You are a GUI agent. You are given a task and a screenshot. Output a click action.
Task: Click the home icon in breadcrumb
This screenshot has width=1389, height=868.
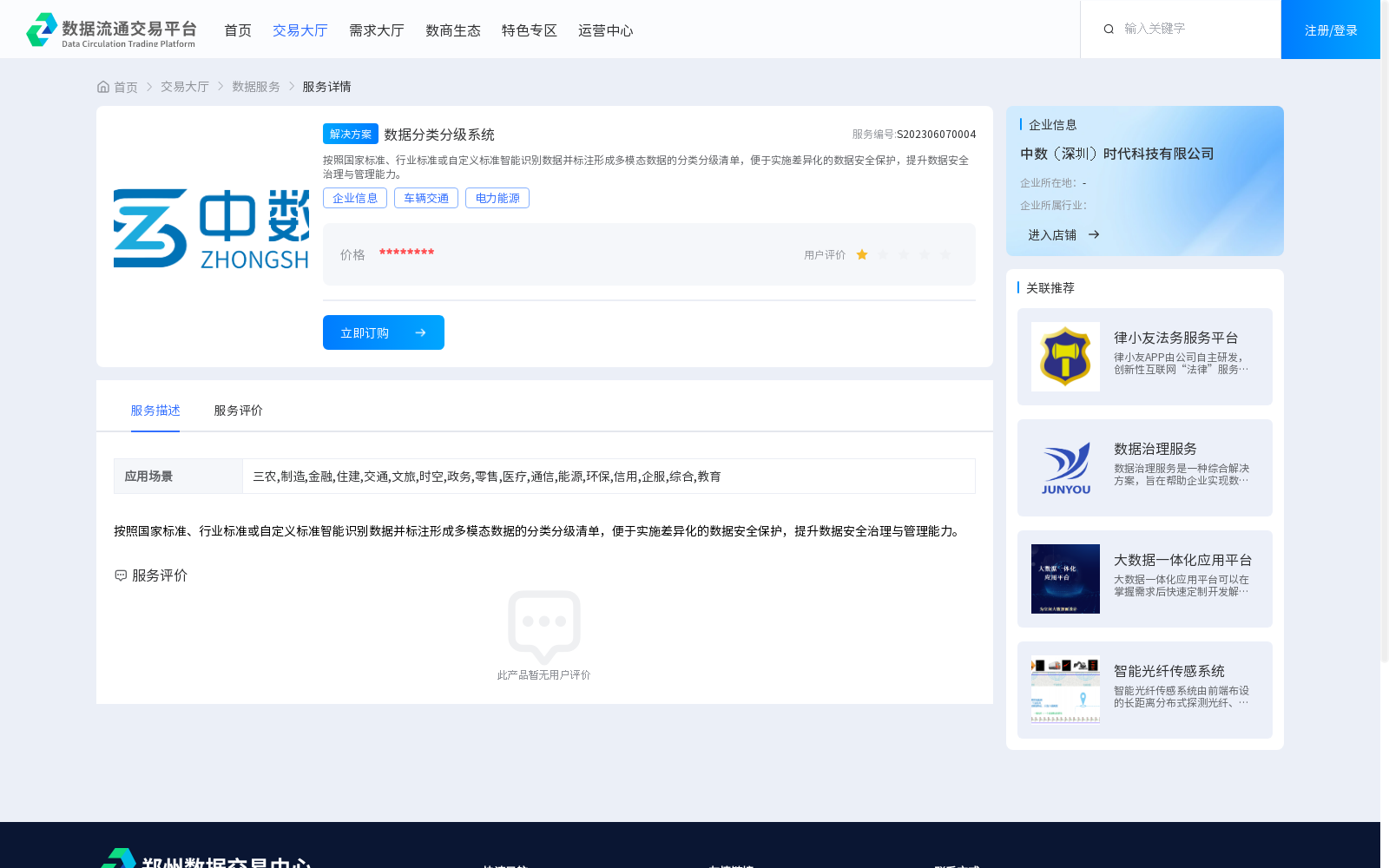tap(103, 87)
